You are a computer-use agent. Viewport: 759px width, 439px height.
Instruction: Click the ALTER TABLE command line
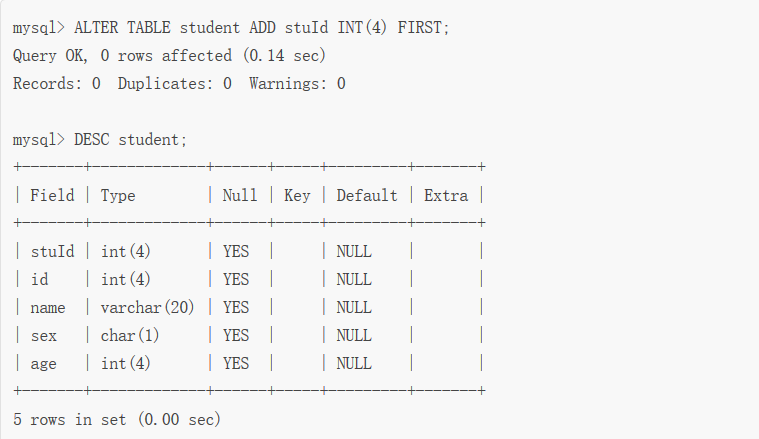point(231,28)
